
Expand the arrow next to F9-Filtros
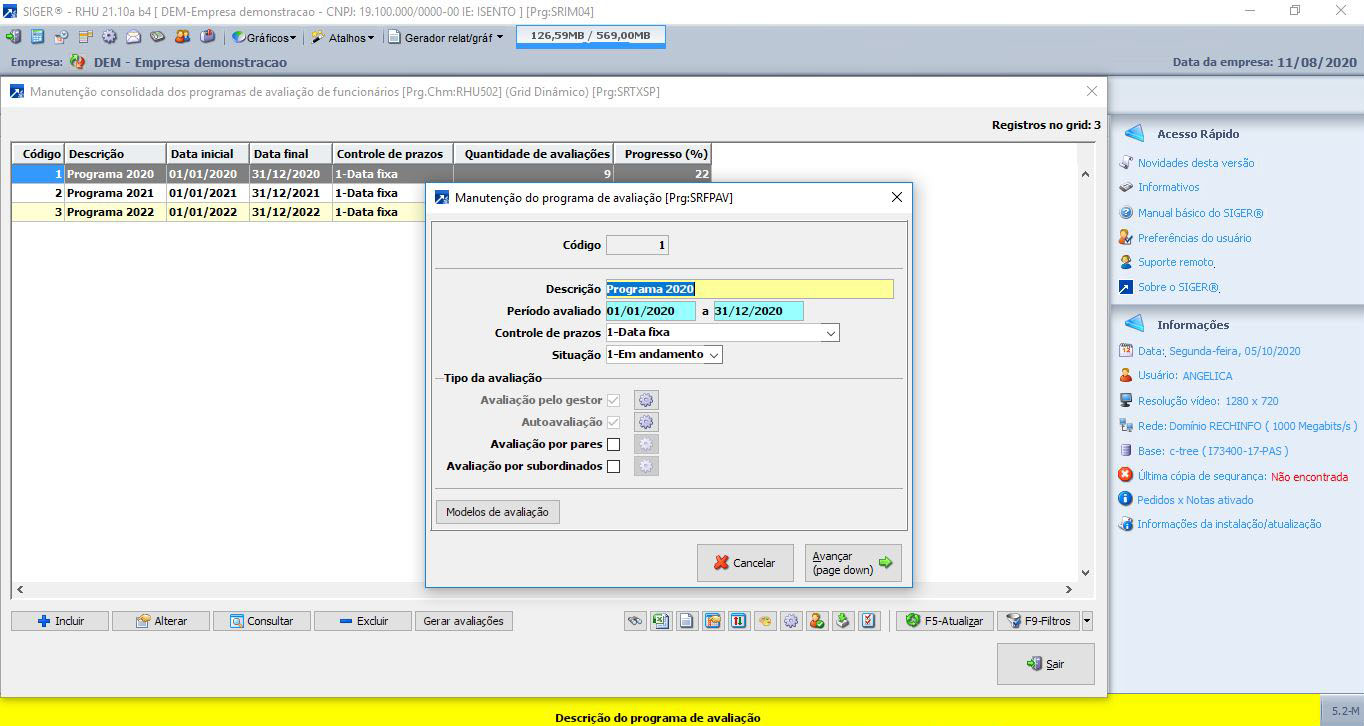click(x=1087, y=621)
